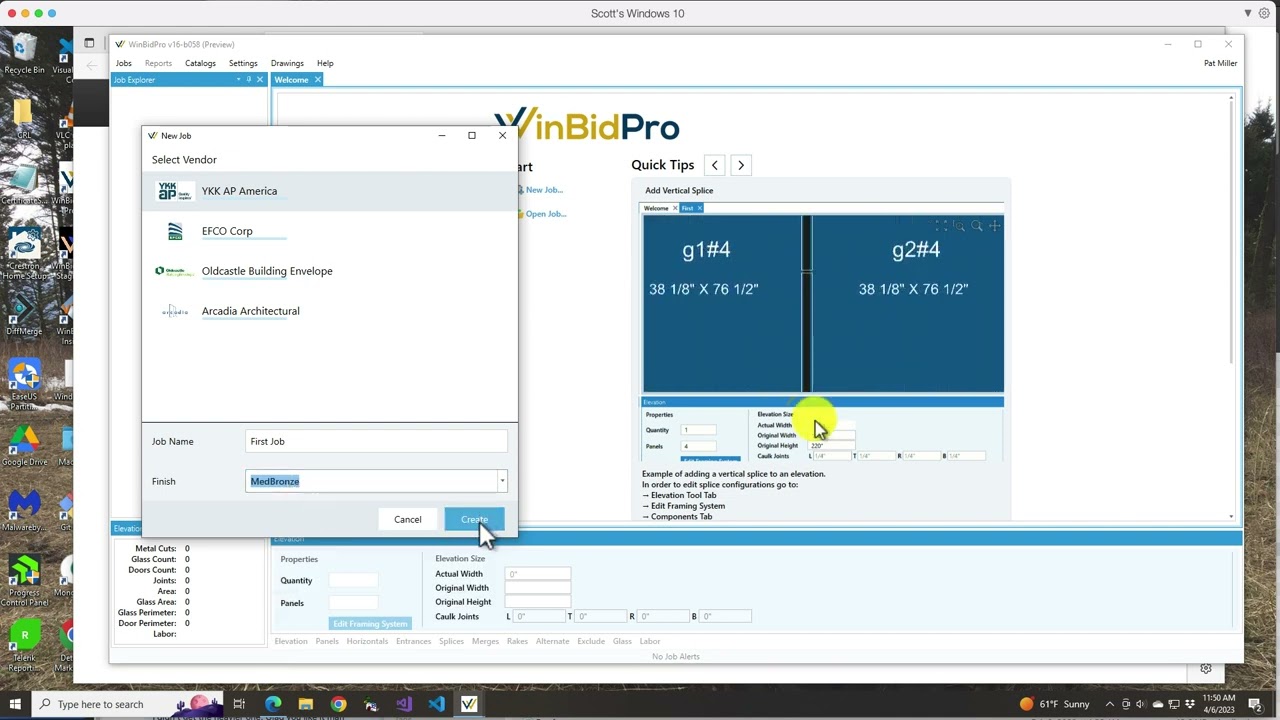
Task: Select the Entrances tab at bottom
Action: 413,641
